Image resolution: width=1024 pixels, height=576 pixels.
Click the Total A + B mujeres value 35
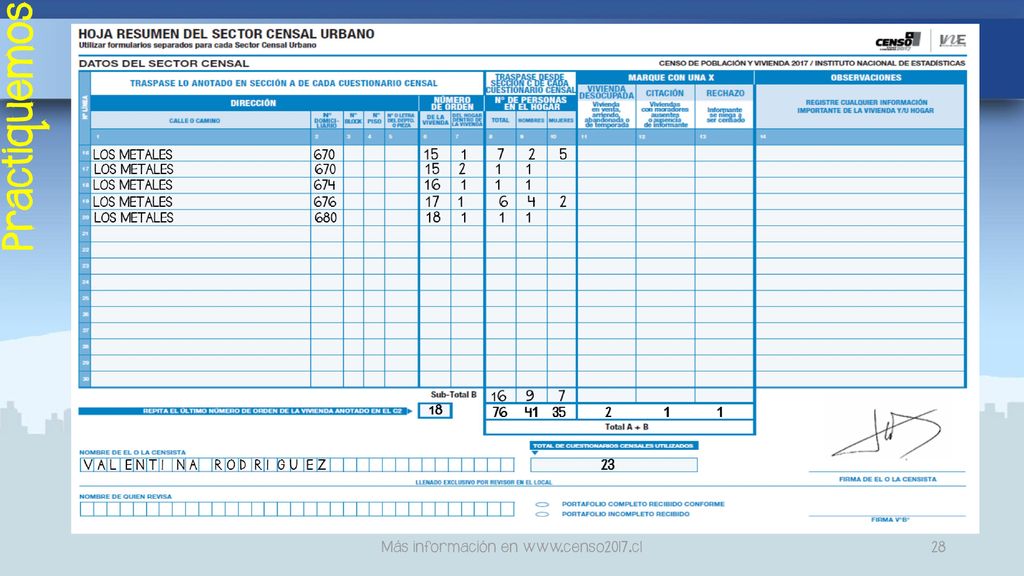[559, 412]
